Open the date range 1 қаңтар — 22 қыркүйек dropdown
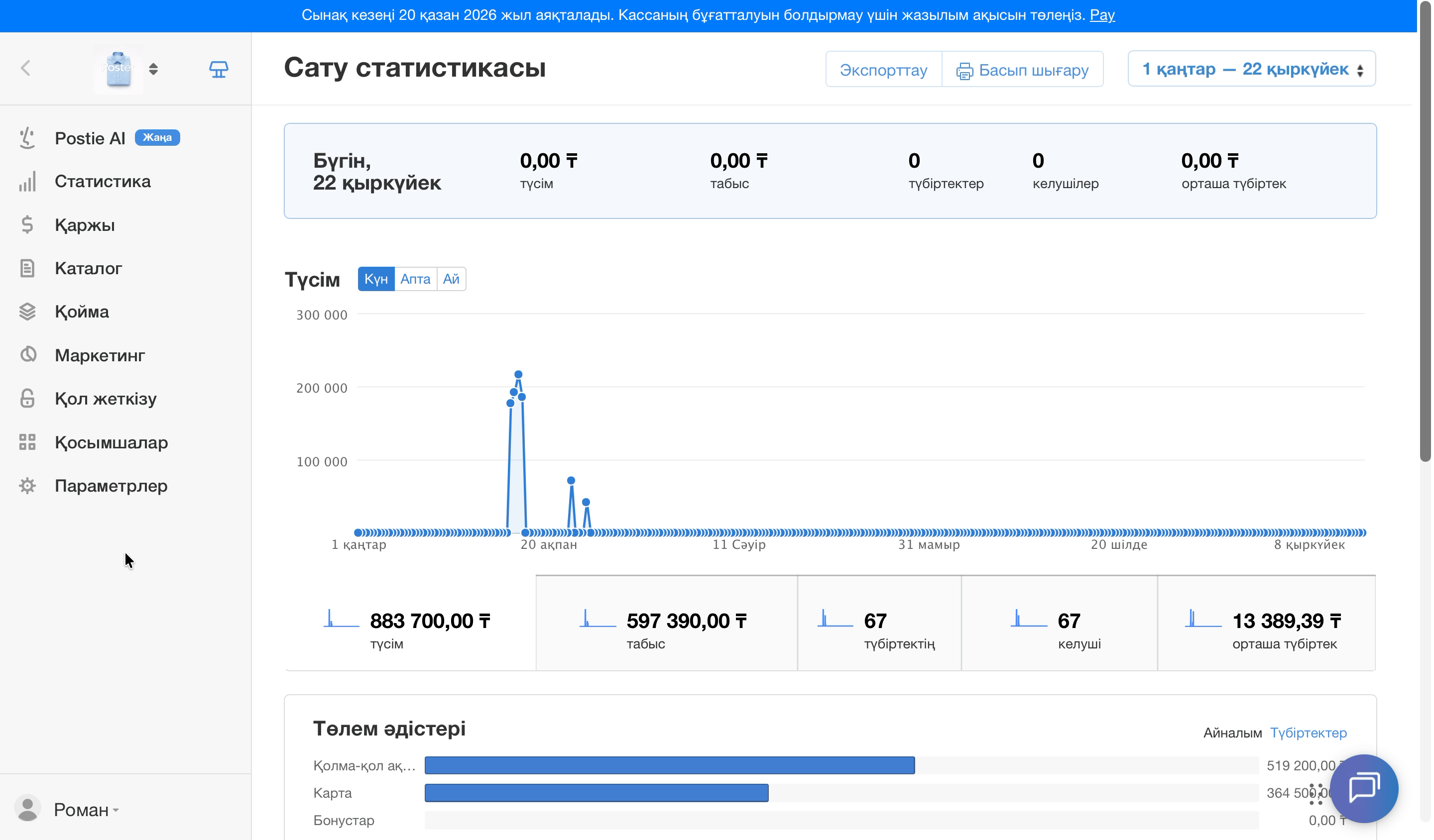1434x840 pixels. pyautogui.click(x=1251, y=69)
